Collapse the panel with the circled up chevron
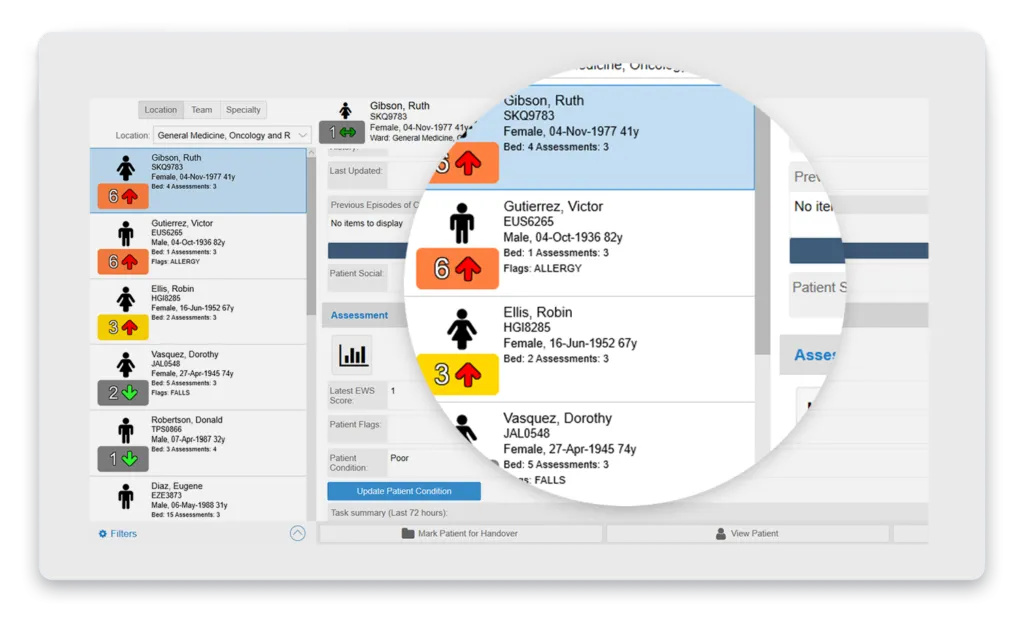The image size is (1024, 630). [297, 533]
